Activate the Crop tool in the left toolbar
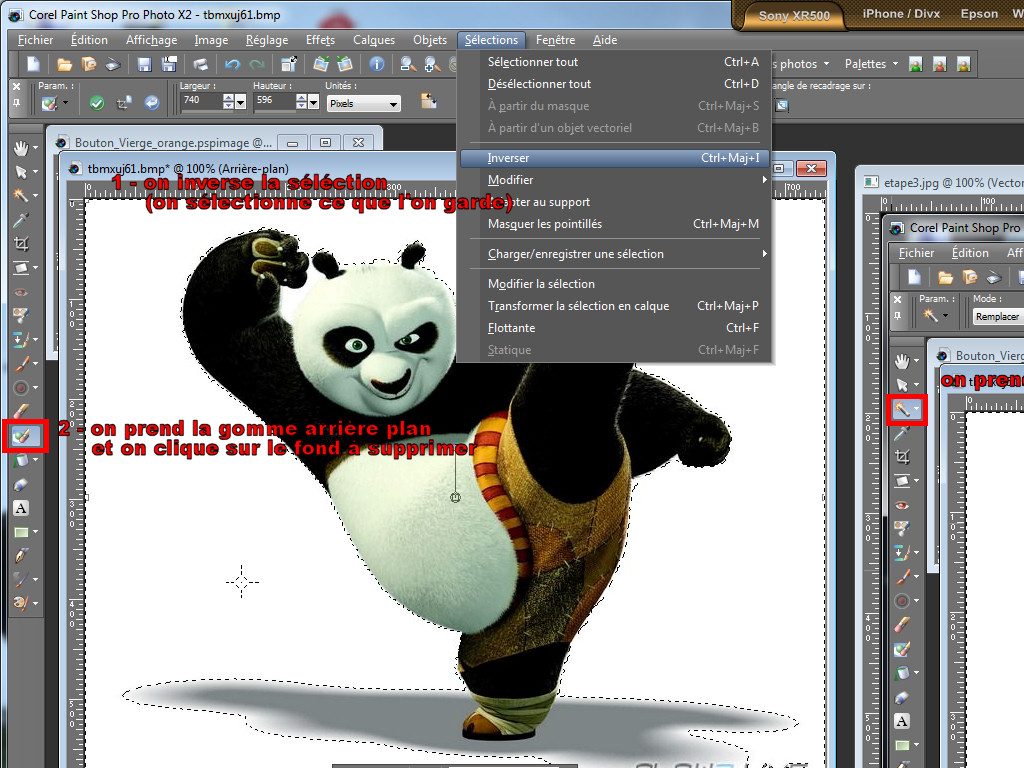Screen dimensions: 1024x768 [21, 244]
